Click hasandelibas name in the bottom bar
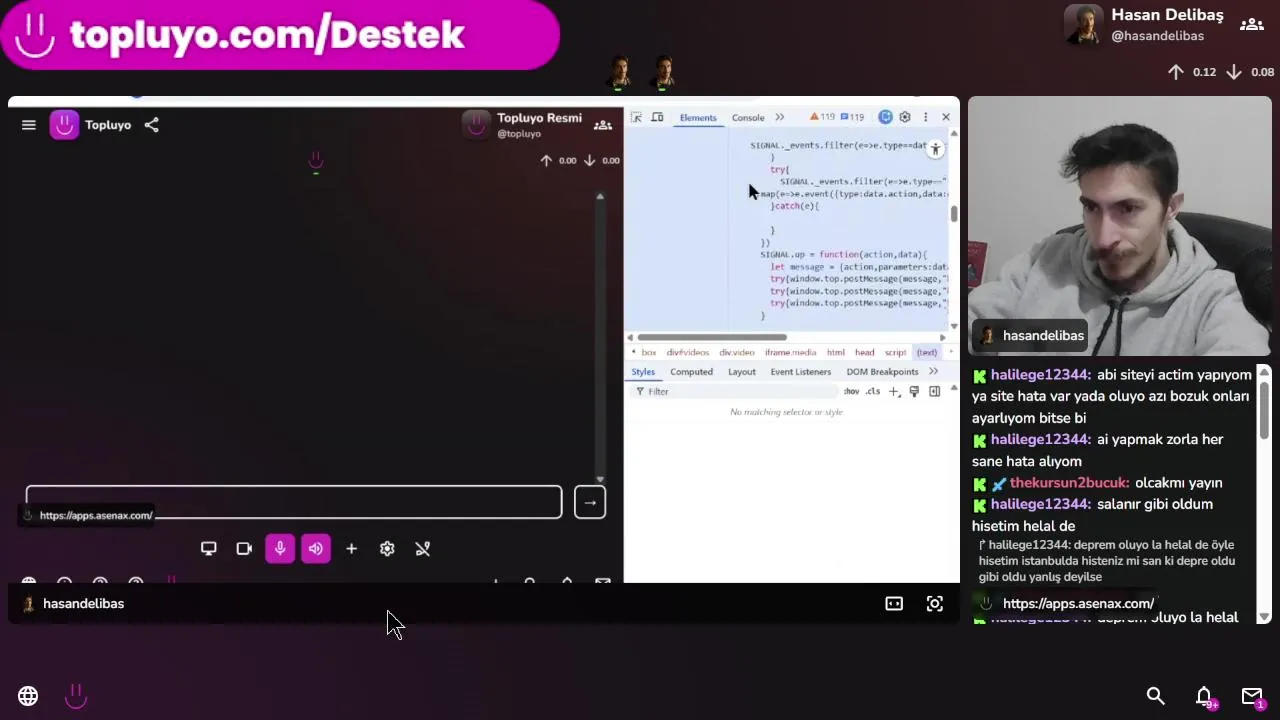The image size is (1280, 720). 84,603
